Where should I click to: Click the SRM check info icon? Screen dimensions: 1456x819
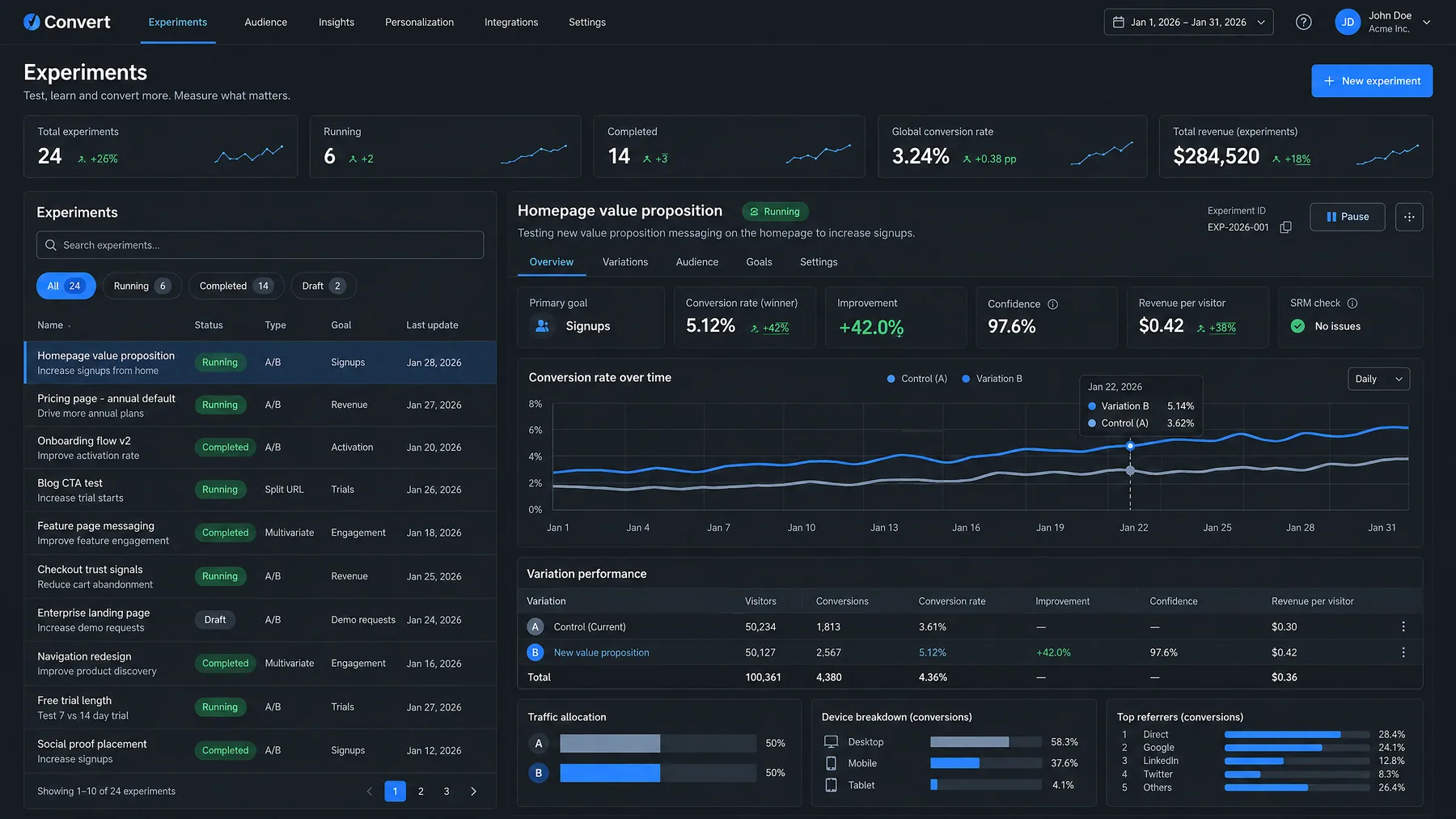tap(1352, 303)
